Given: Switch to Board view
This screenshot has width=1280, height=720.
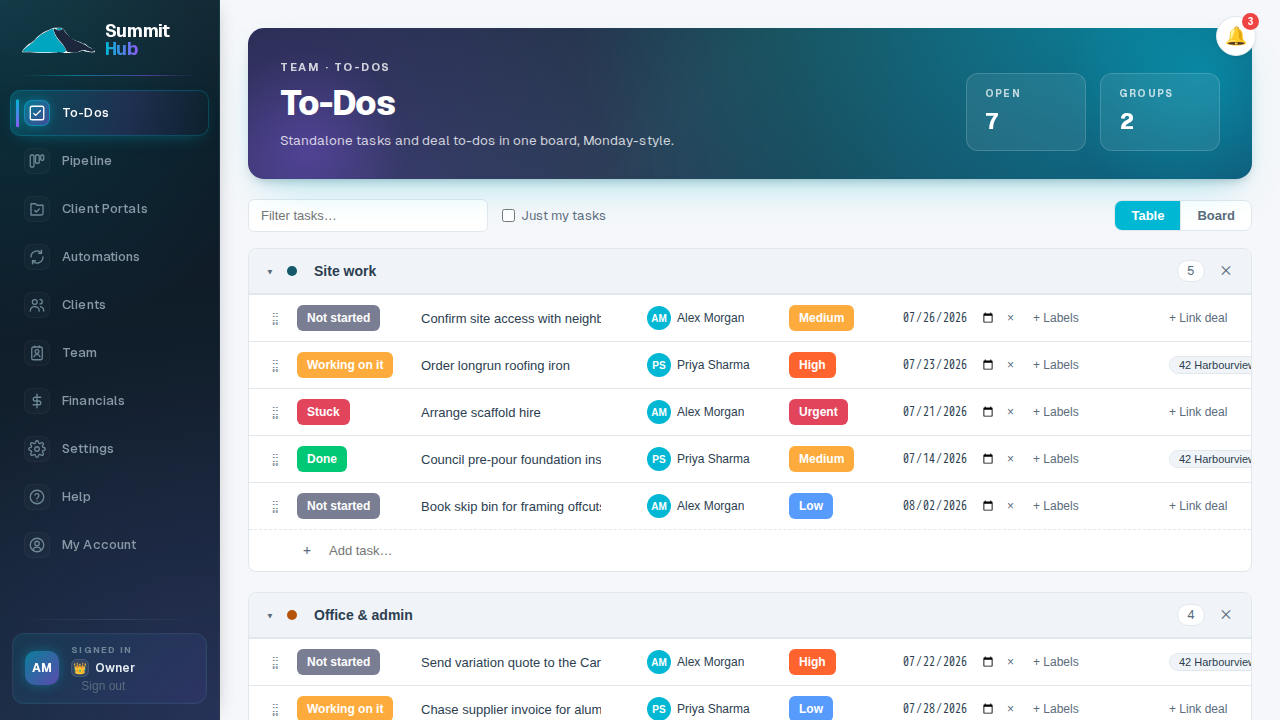Looking at the screenshot, I should click(x=1216, y=215).
